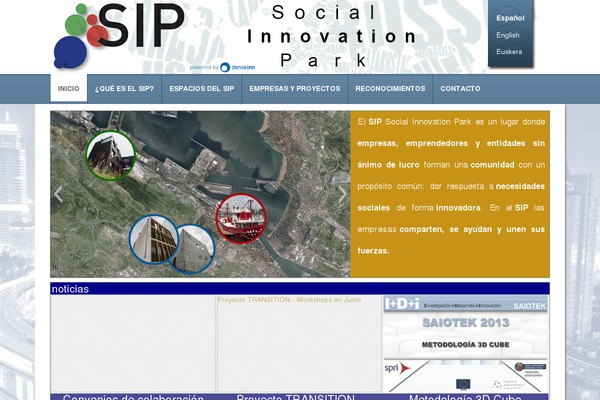
Task: Open the ¿QUÉ ES EL SIP? menu
Action: coord(124,89)
